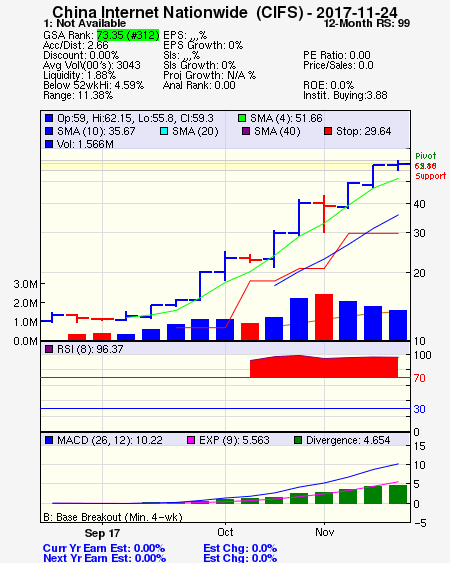Click the Sls Growth: 0% text

point(199,65)
